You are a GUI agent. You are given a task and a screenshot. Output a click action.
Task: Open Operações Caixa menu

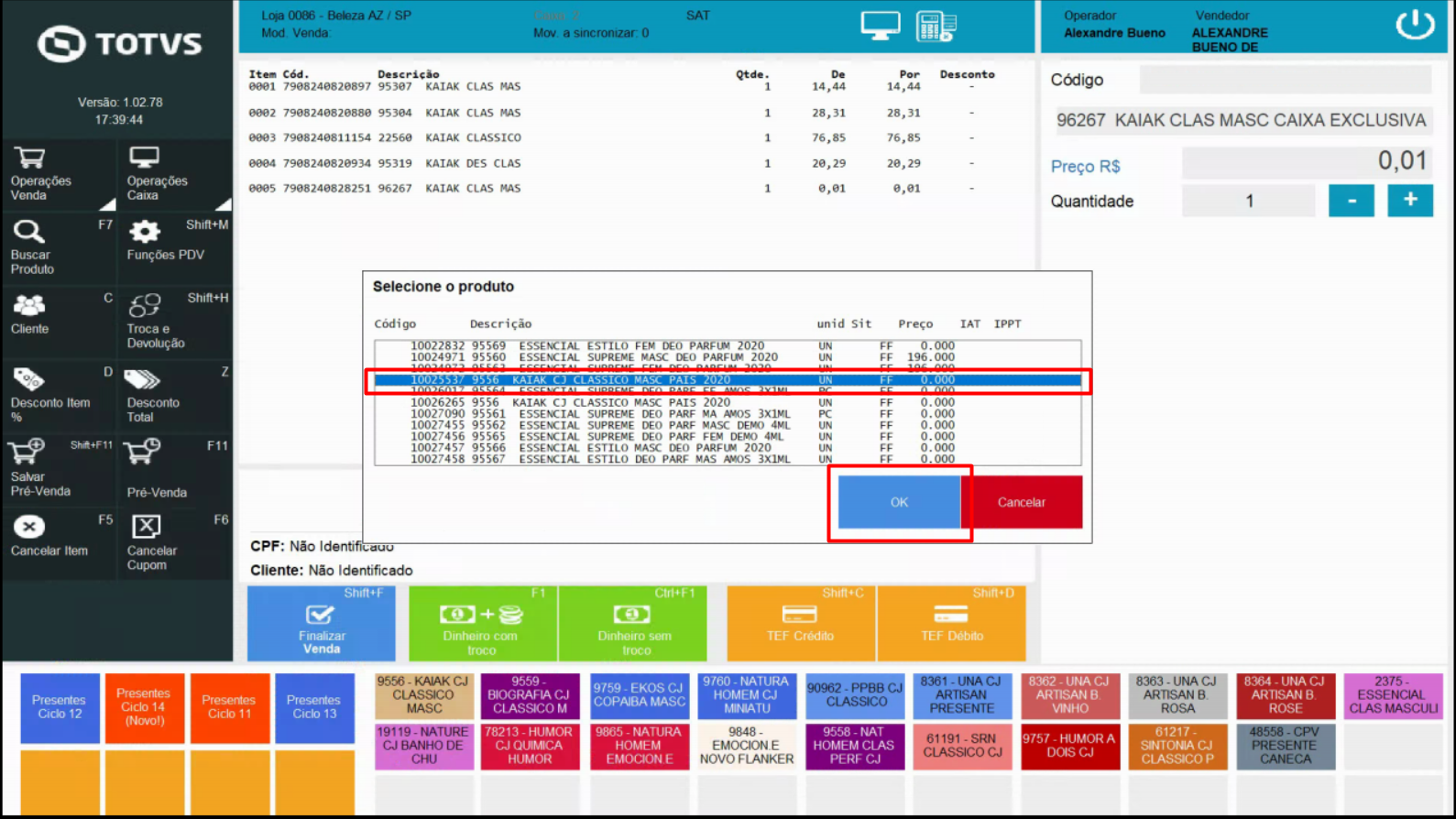[175, 175]
